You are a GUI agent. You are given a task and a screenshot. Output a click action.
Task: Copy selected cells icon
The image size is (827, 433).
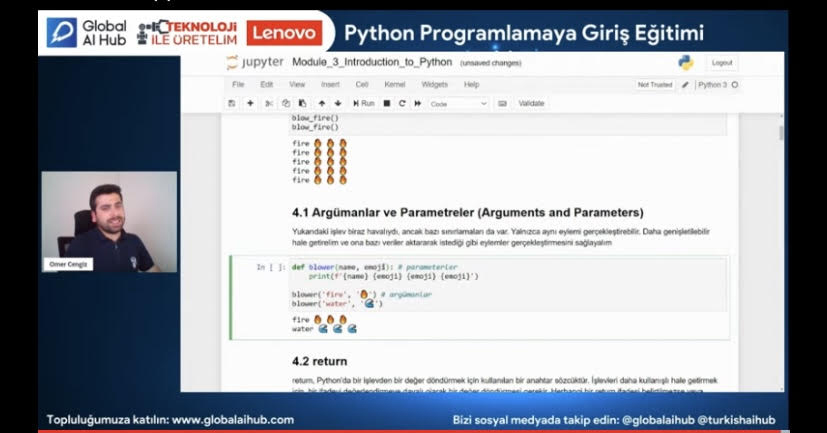click(286, 103)
